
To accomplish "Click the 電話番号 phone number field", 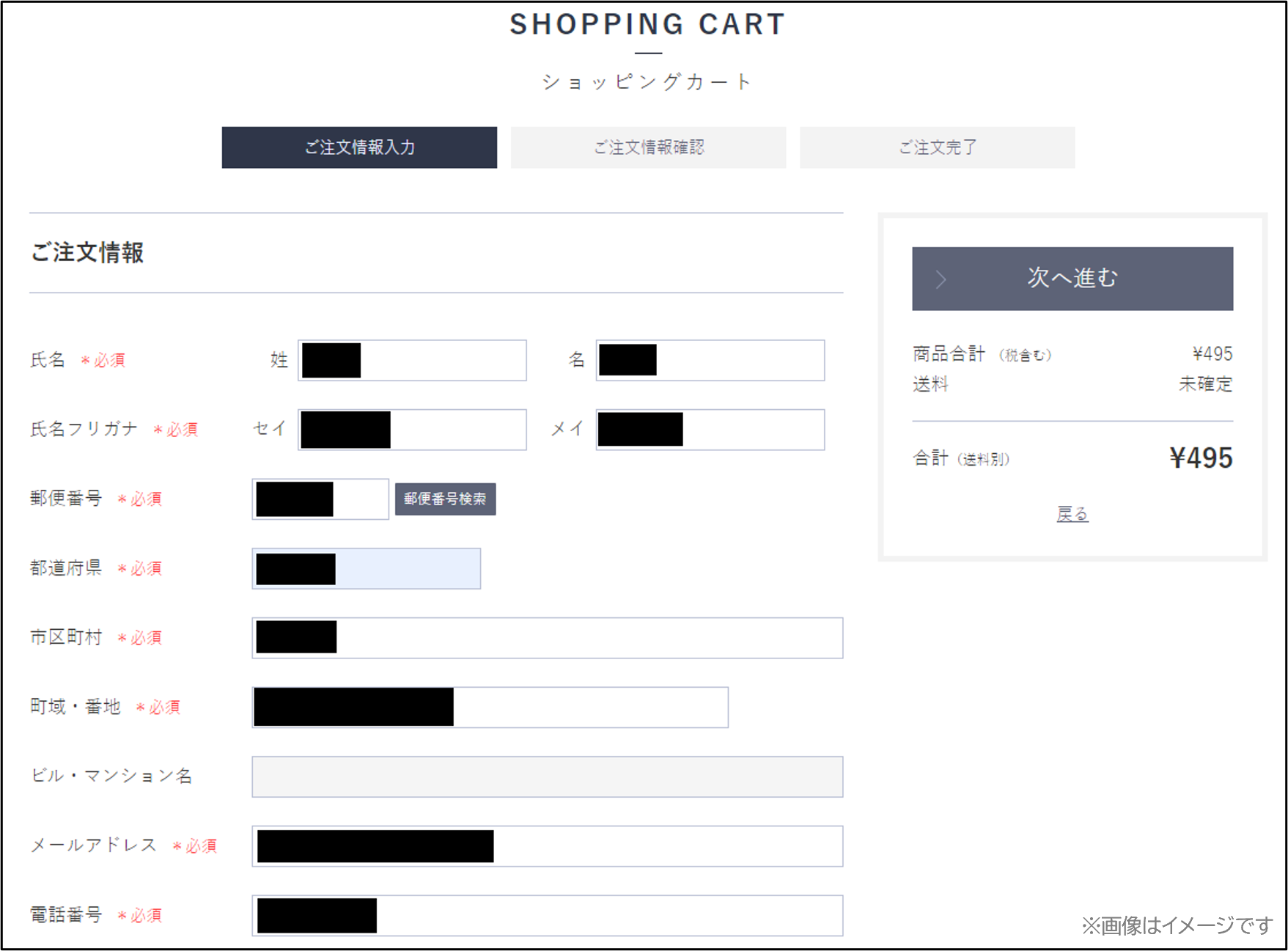I will click(x=548, y=915).
